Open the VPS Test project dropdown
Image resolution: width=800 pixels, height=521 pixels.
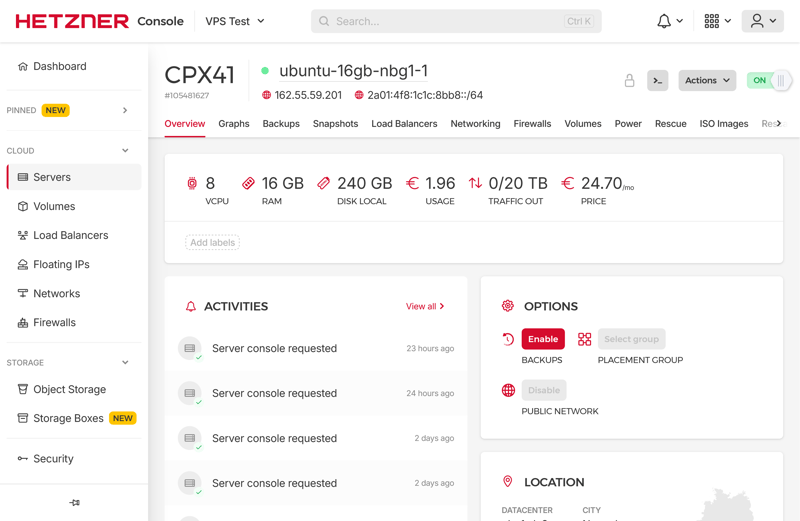[x=235, y=21]
